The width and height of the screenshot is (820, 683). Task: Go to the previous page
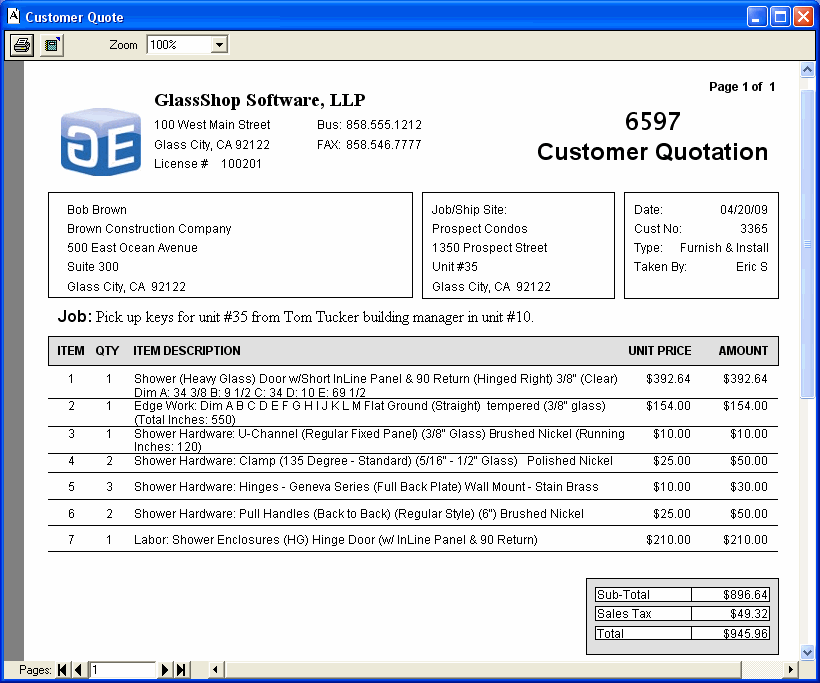pyautogui.click(x=78, y=670)
